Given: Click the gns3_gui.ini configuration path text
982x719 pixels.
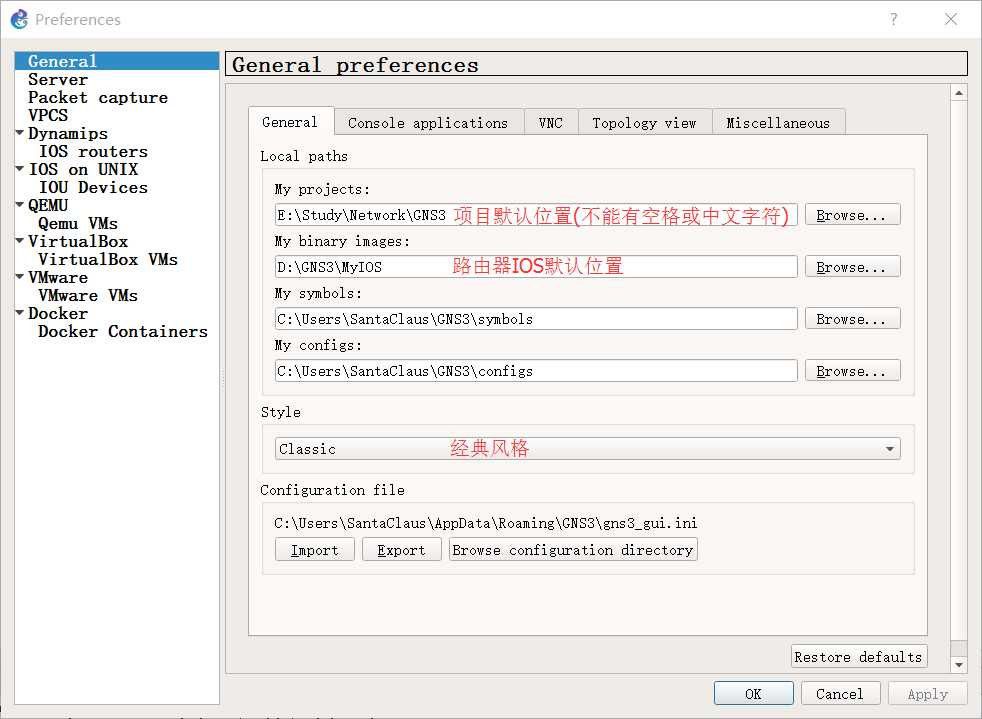Looking at the screenshot, I should point(485,523).
